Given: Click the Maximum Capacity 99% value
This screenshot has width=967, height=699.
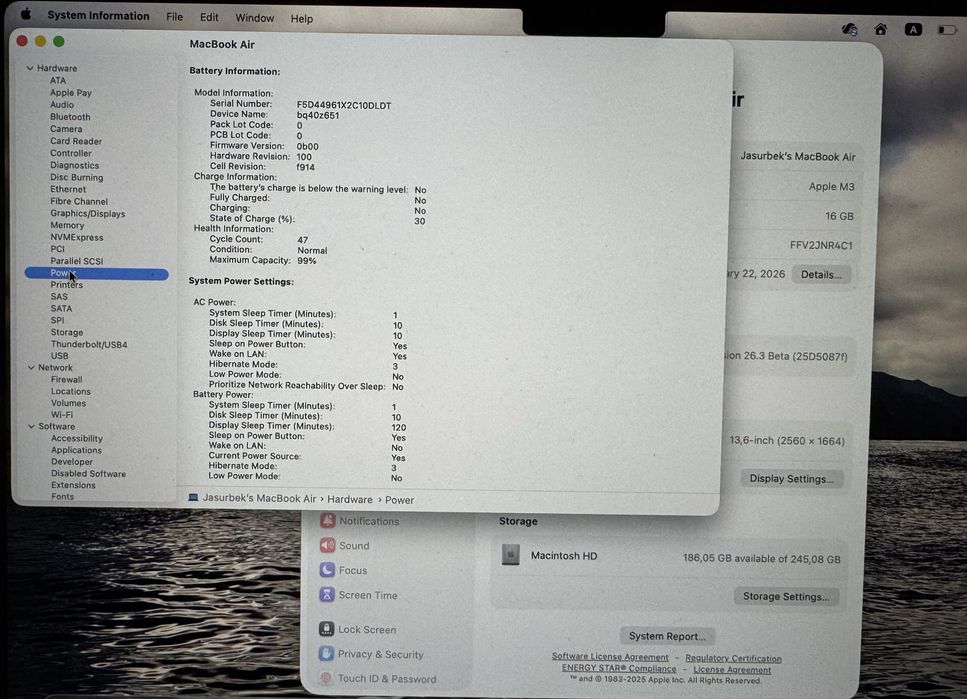Looking at the screenshot, I should click(x=307, y=260).
